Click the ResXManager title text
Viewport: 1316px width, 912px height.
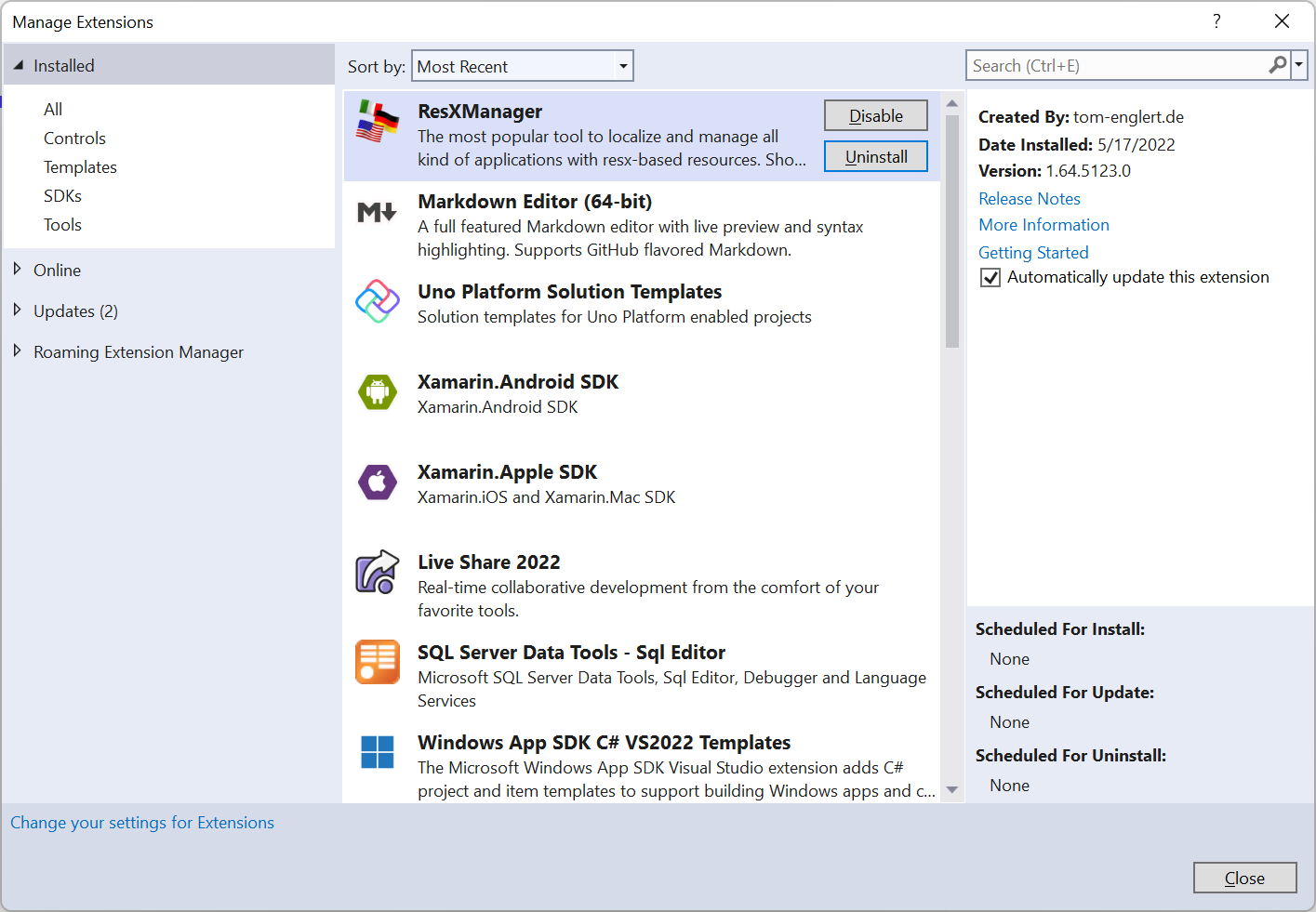point(480,111)
